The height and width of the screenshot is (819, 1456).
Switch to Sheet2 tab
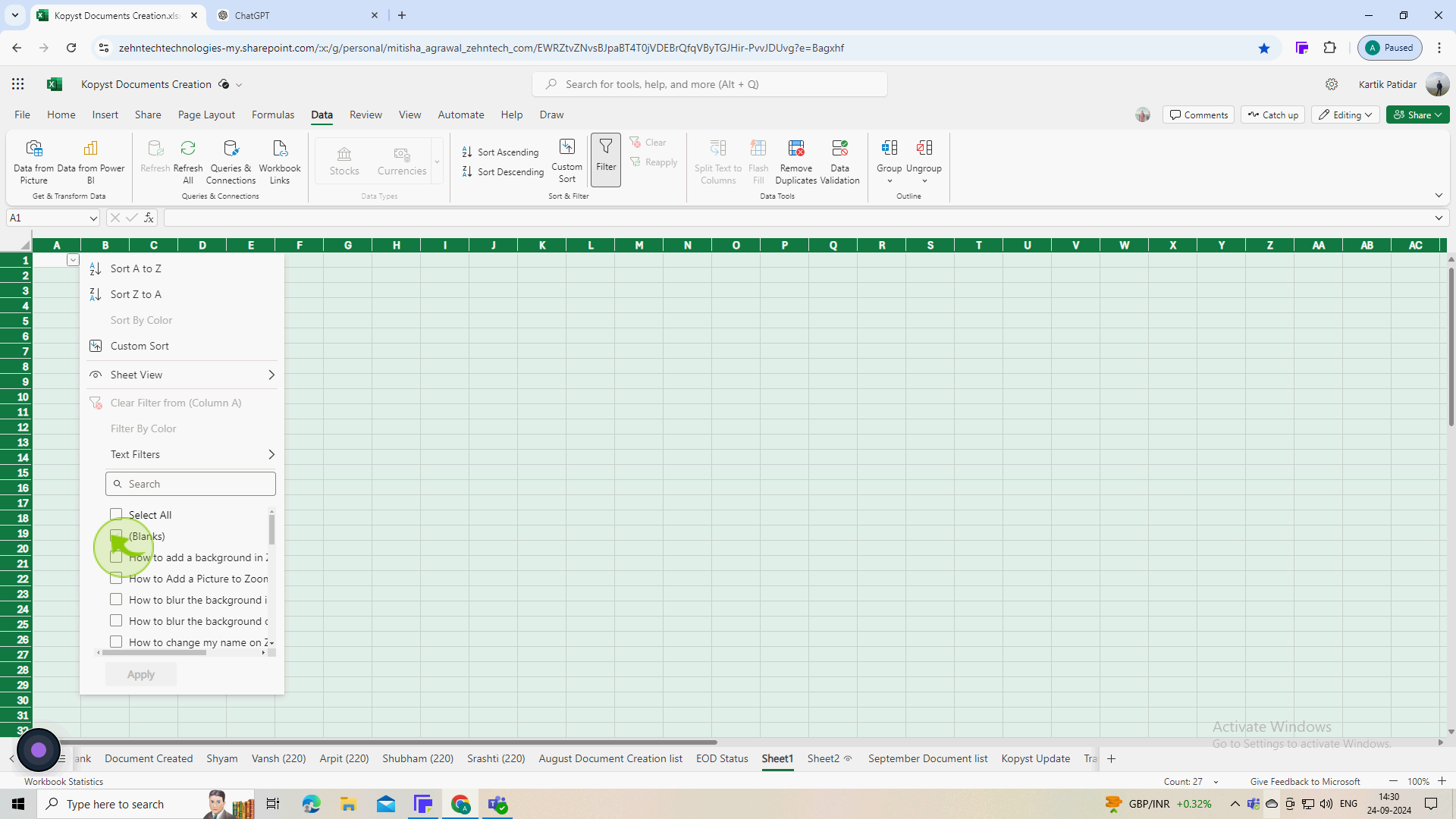point(824,758)
